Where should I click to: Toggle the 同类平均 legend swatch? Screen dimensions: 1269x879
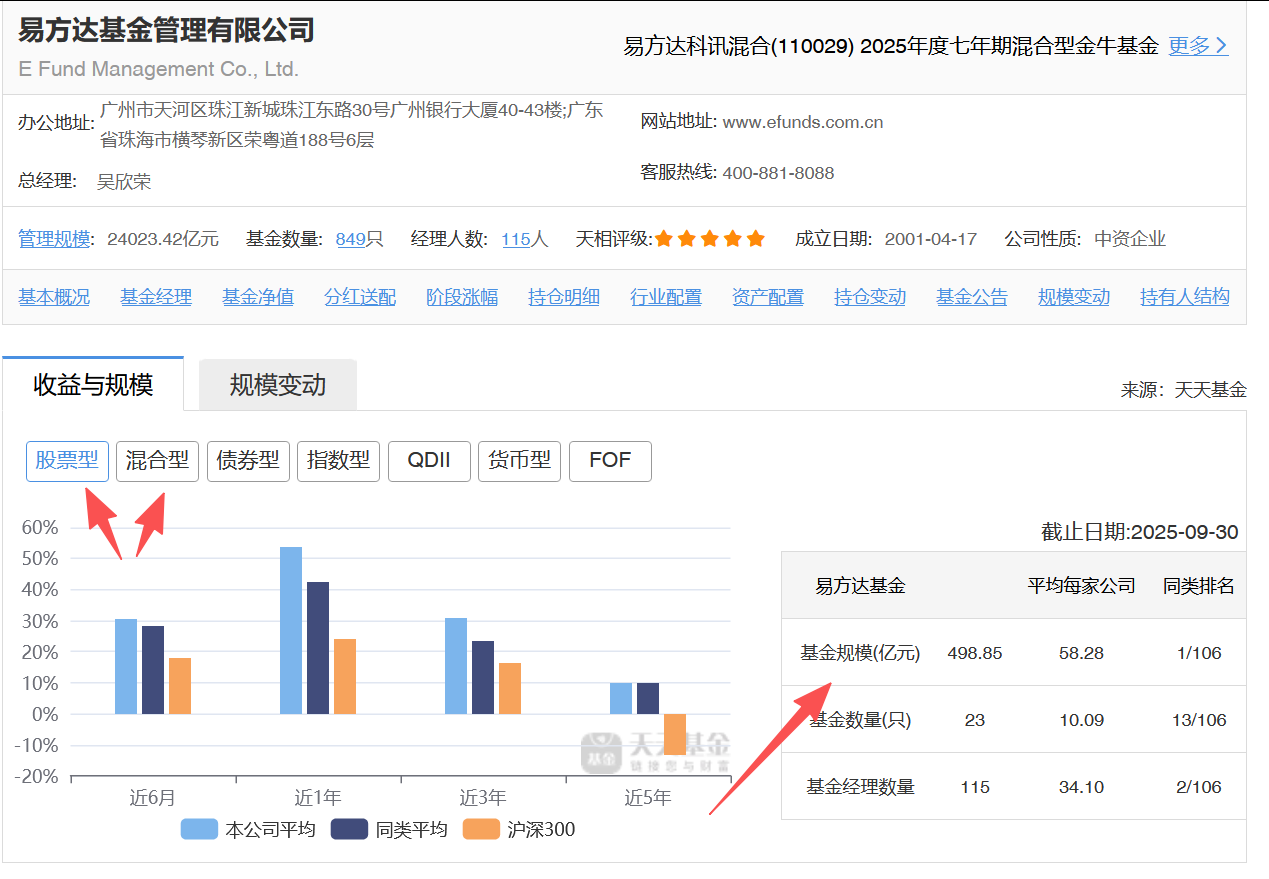(350, 829)
